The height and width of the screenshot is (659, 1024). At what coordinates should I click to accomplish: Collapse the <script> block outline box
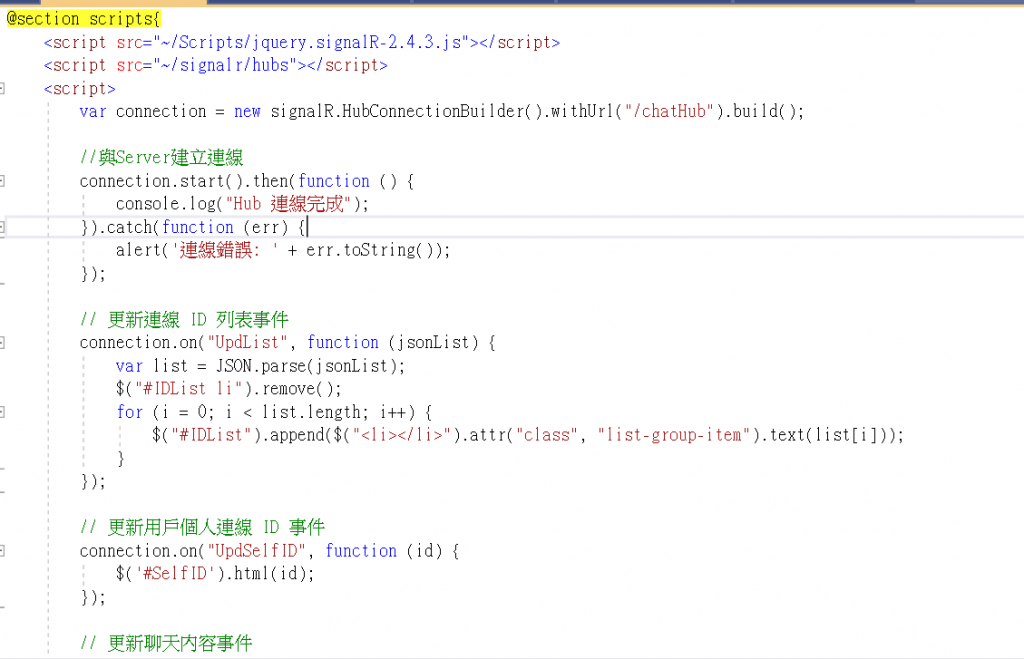pyautogui.click(x=2, y=88)
